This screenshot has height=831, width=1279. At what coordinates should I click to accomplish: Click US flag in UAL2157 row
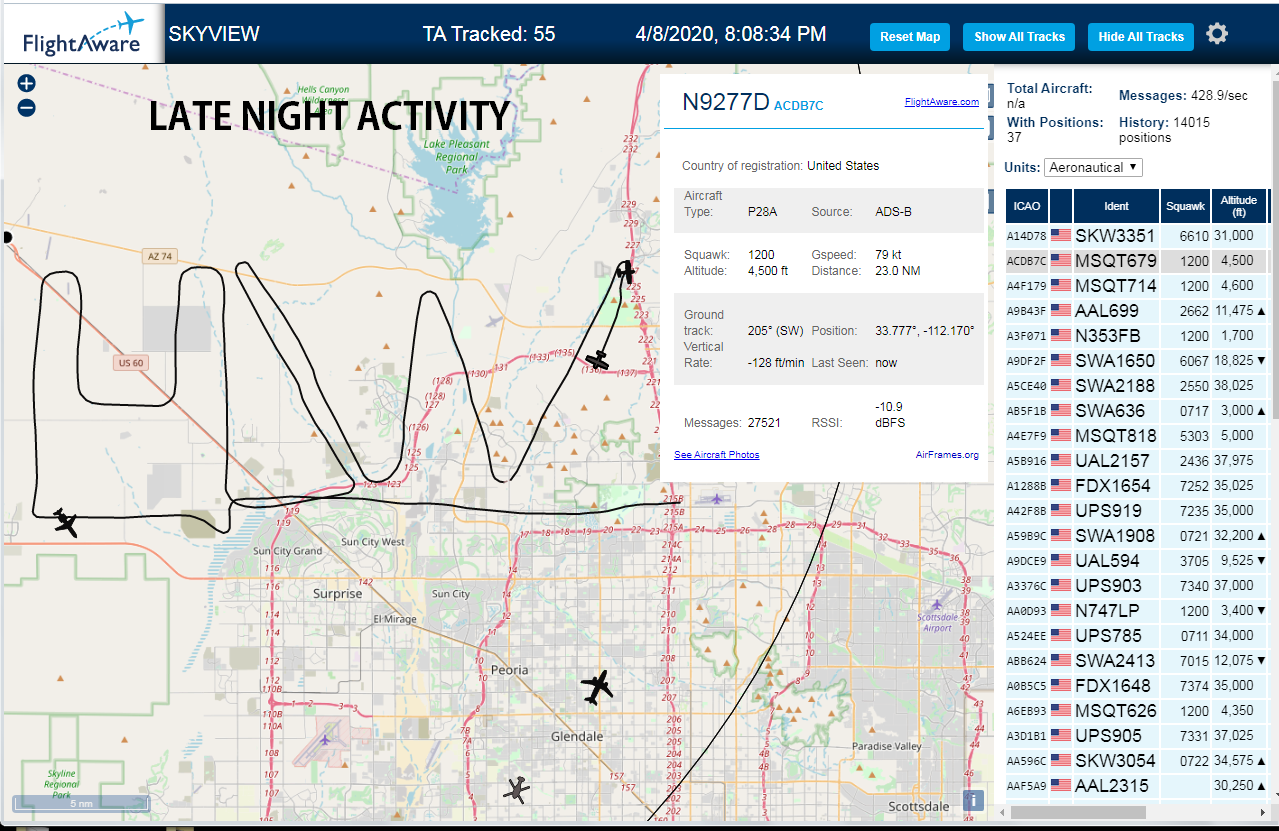click(1061, 461)
